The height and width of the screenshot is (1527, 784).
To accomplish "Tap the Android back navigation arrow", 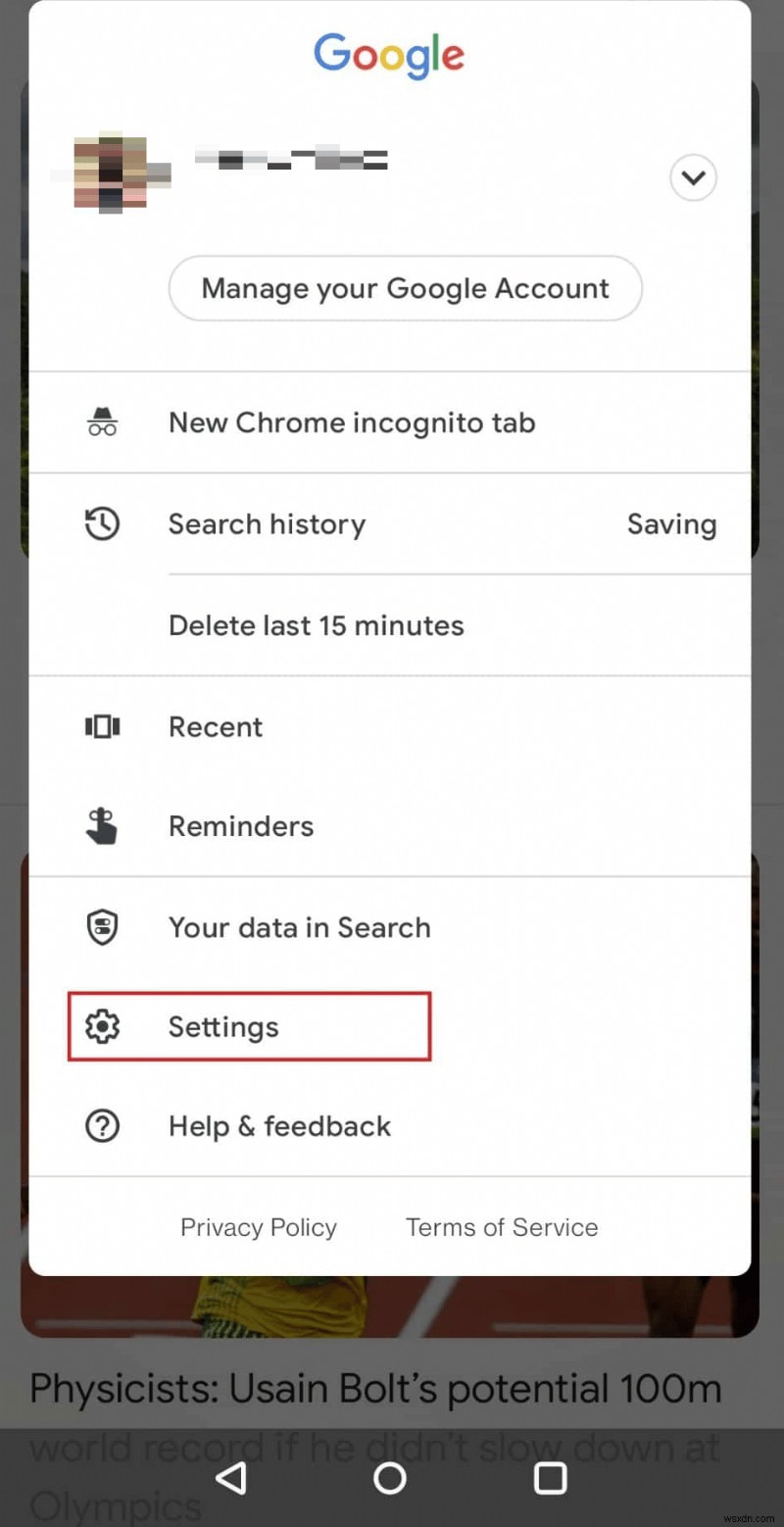I will (231, 1480).
